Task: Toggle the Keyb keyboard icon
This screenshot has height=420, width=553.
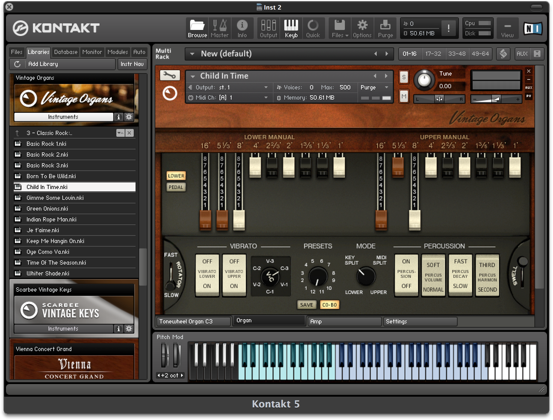Action: (291, 28)
